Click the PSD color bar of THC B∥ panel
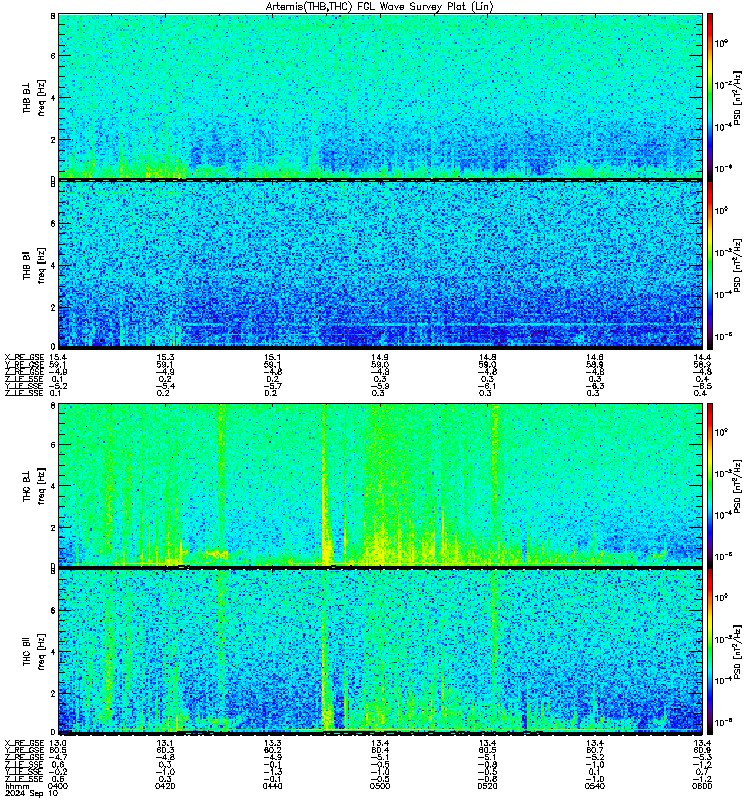Screen dimensions: 750x800 pos(710,651)
